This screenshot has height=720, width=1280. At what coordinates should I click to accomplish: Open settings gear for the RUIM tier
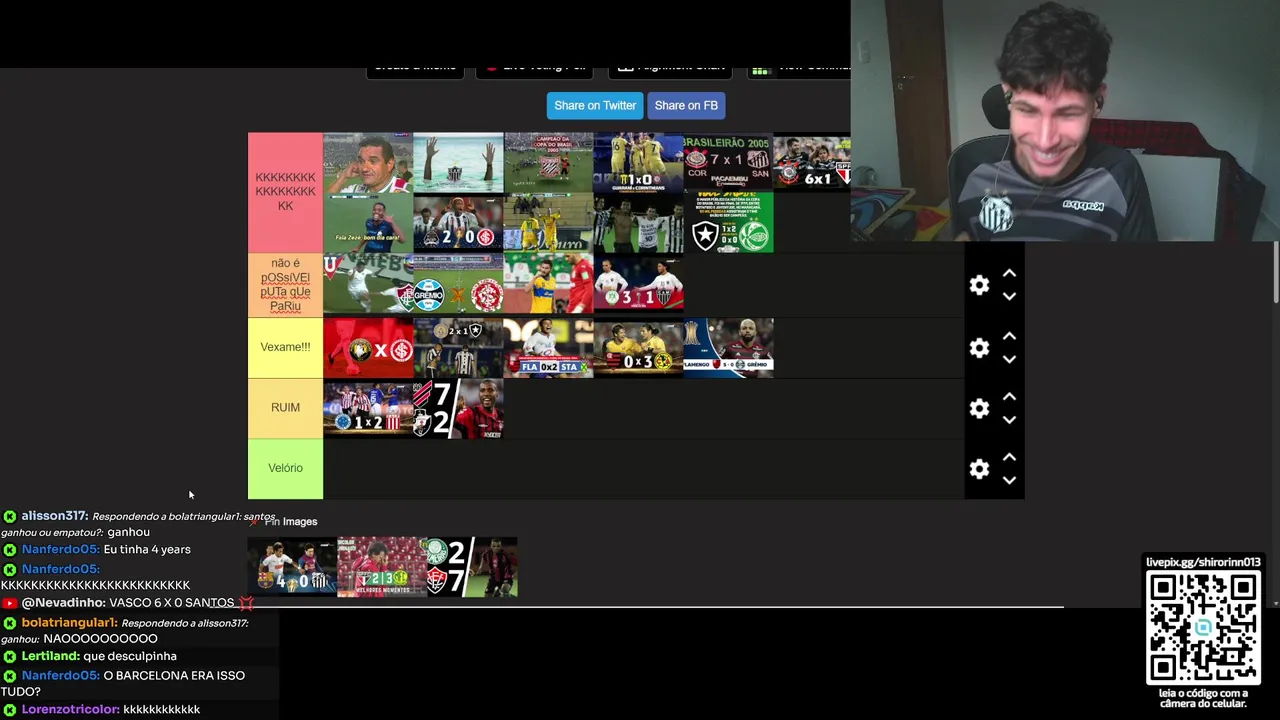coord(979,408)
